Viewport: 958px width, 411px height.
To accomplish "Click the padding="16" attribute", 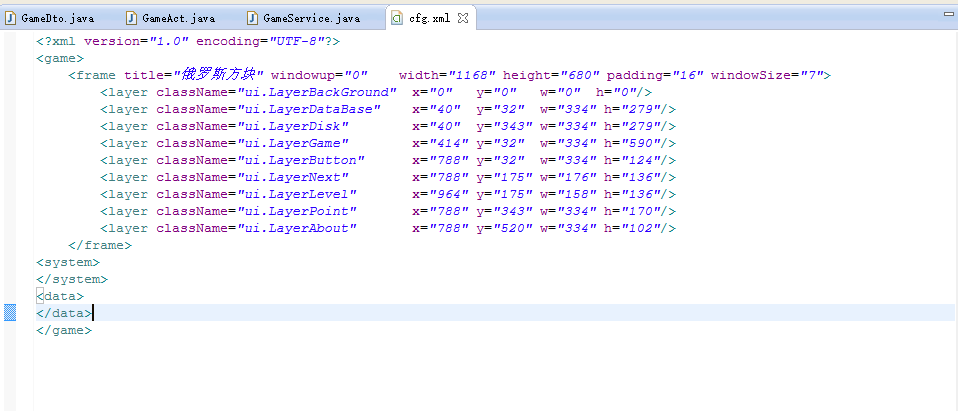I will [x=656, y=76].
